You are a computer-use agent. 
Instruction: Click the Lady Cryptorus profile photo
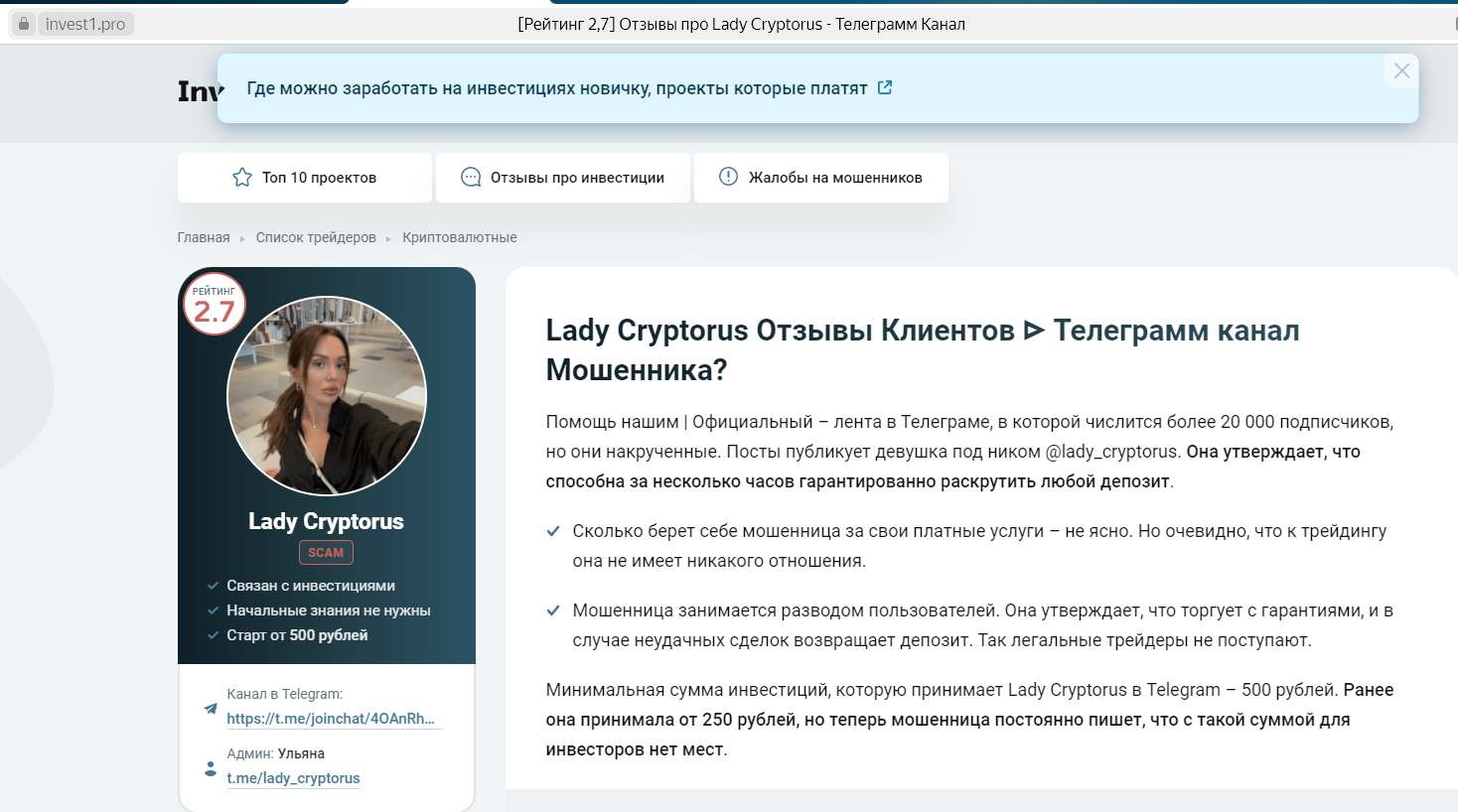coord(327,396)
